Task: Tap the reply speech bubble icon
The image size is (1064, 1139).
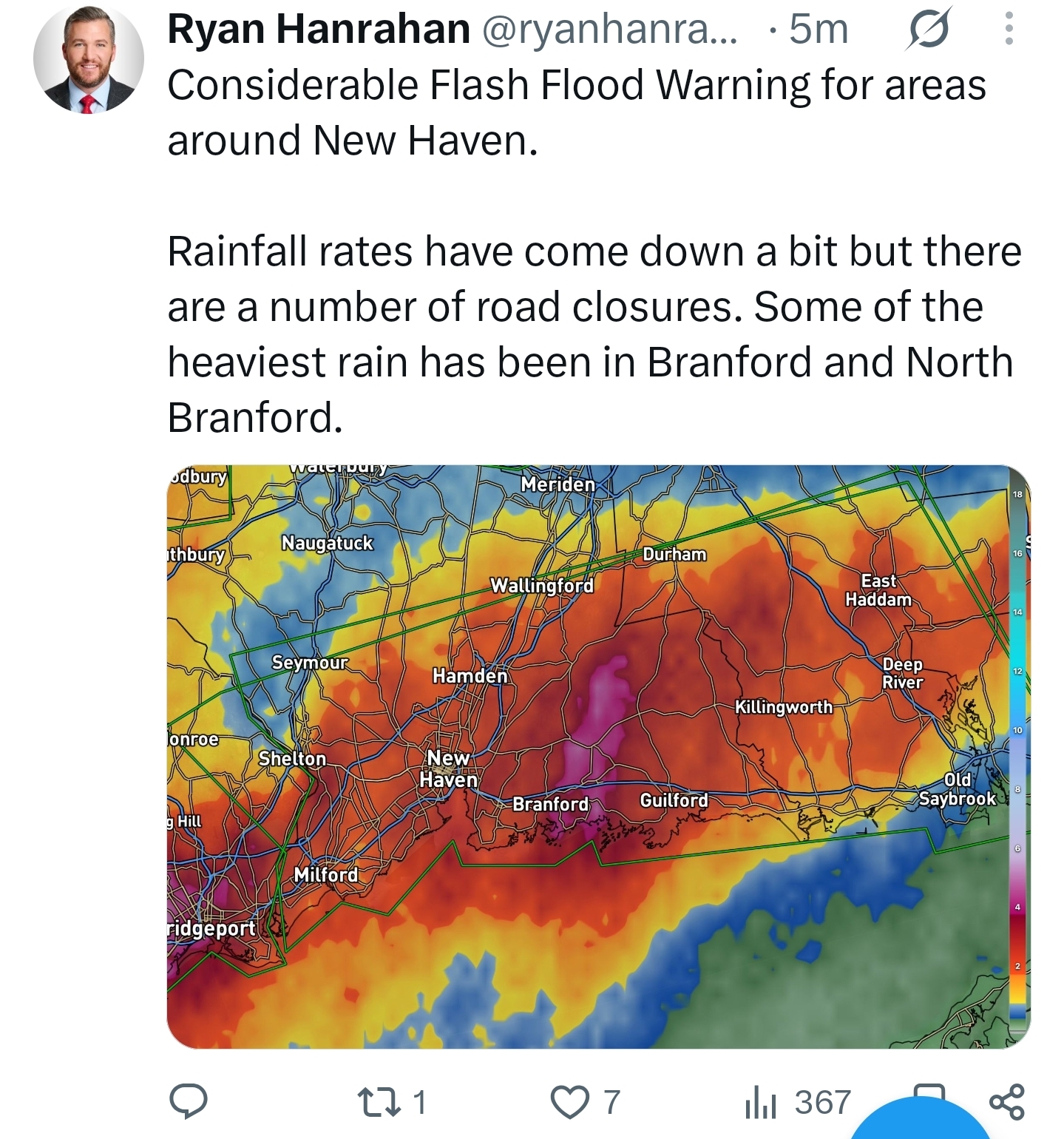Action: tap(189, 1101)
